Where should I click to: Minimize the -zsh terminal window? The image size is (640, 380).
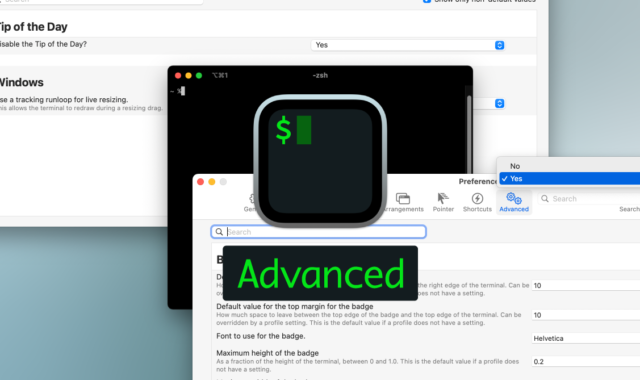point(188,76)
